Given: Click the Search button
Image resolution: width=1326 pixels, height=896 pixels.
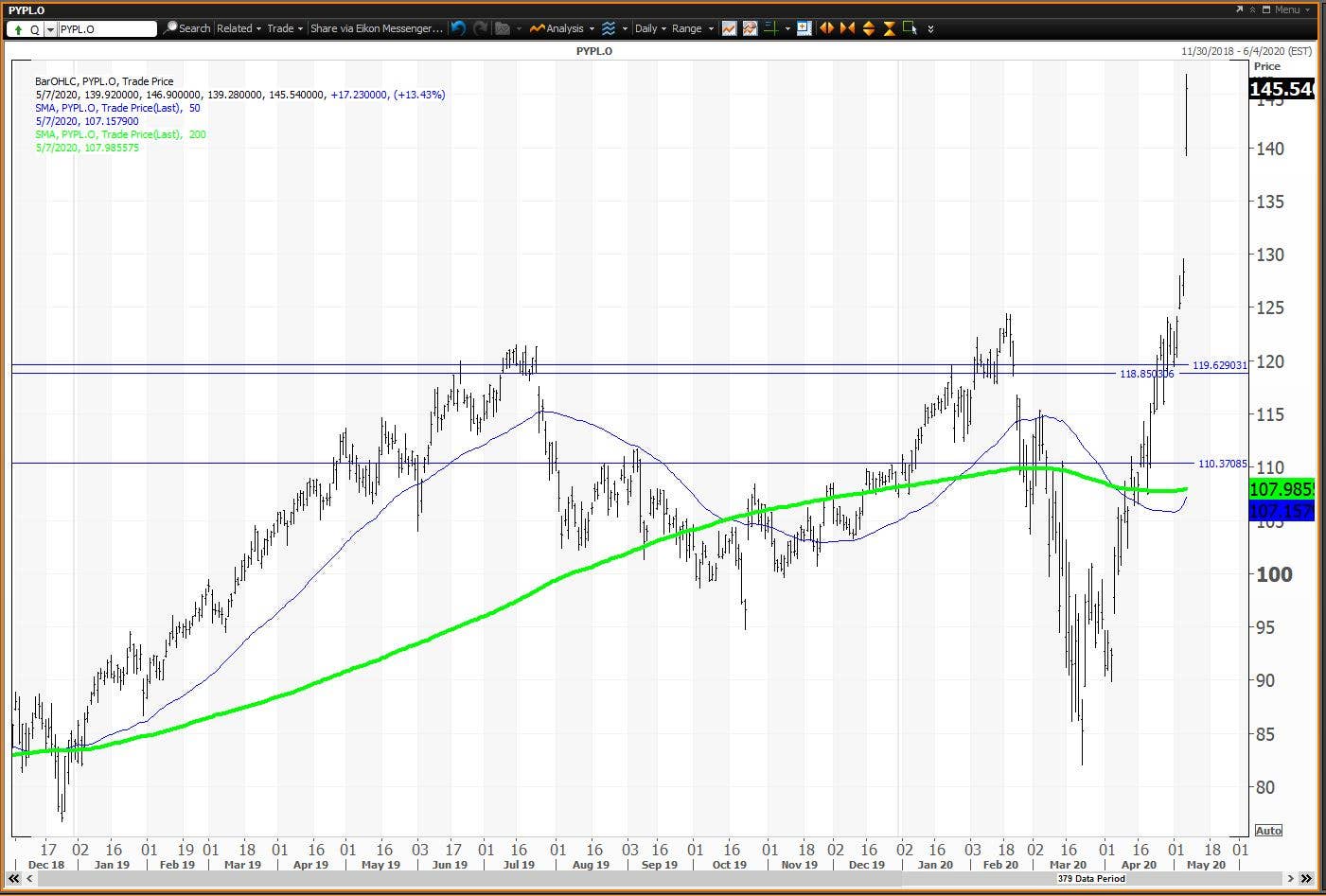Looking at the screenshot, I should (x=187, y=28).
